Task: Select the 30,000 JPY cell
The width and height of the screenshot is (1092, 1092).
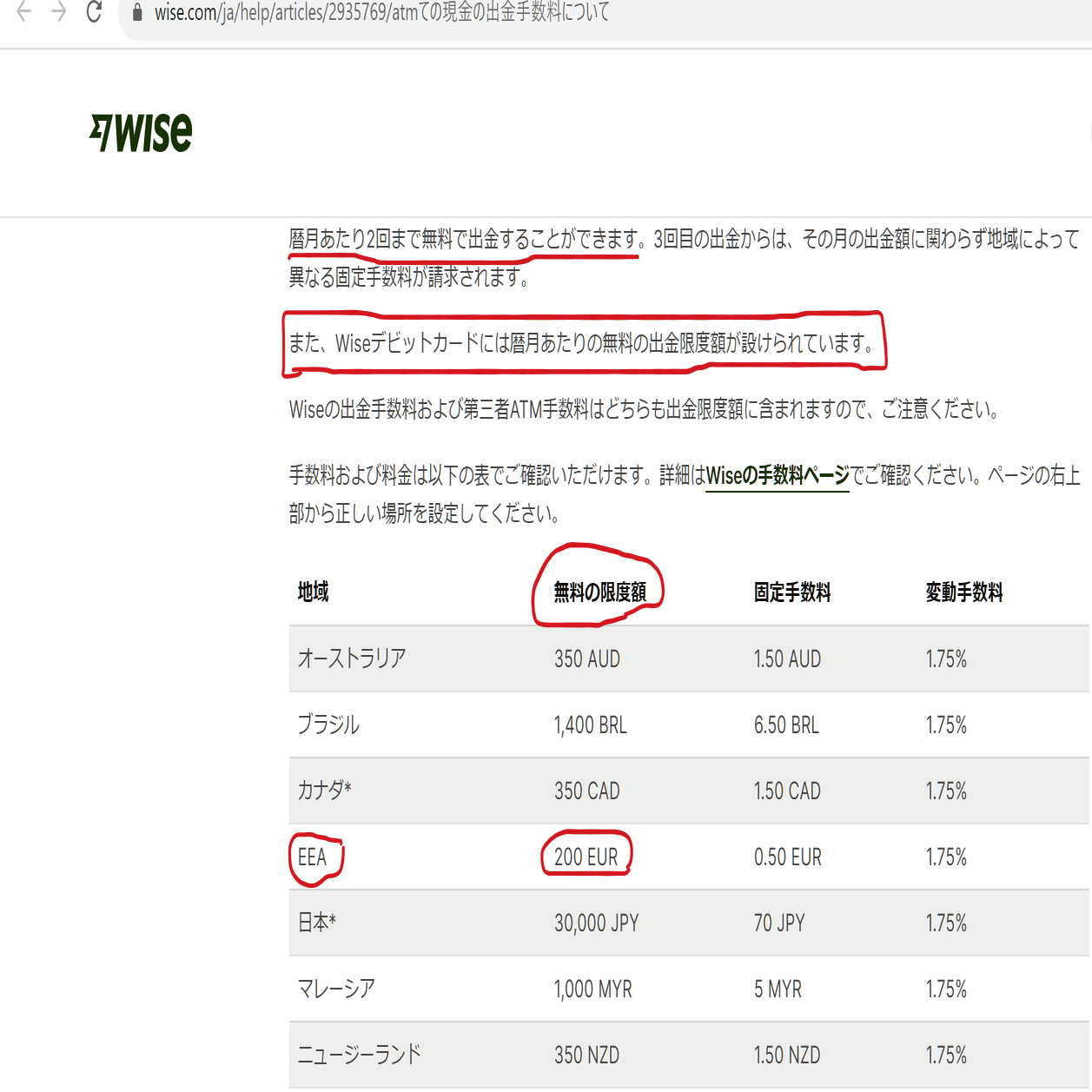Action: (x=597, y=923)
